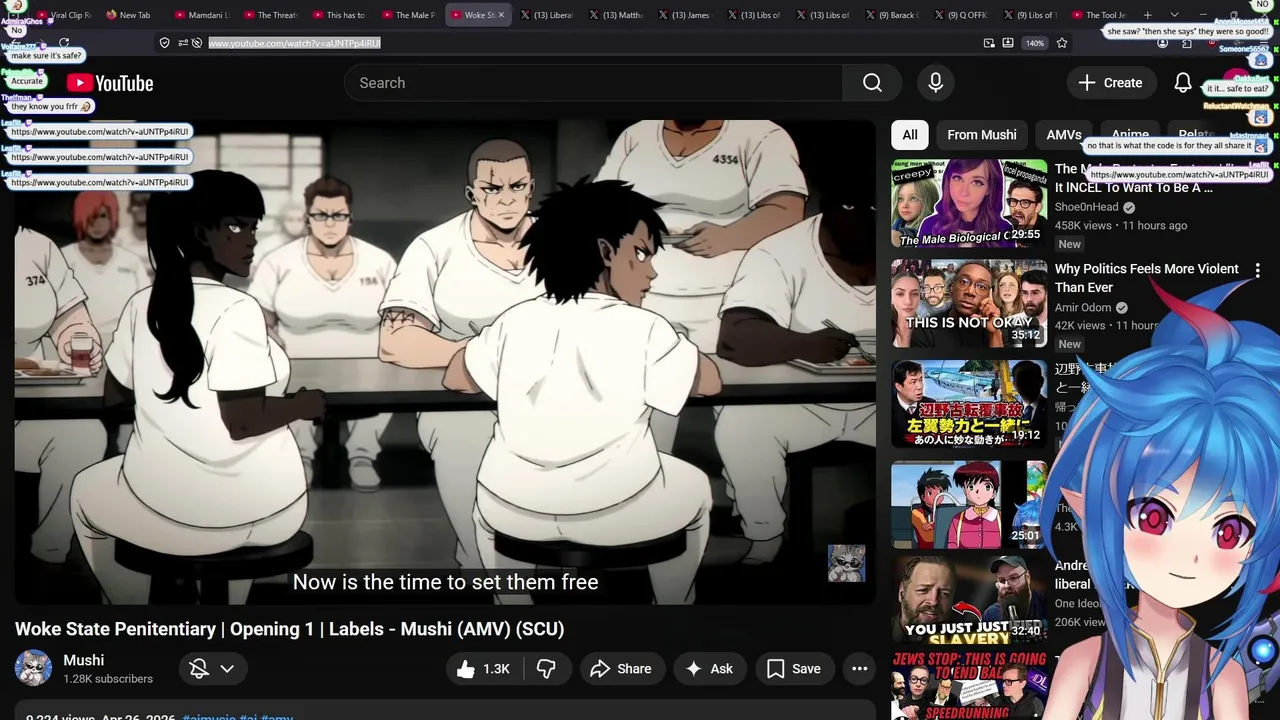Open subscription notification bell dropdown

click(213, 669)
